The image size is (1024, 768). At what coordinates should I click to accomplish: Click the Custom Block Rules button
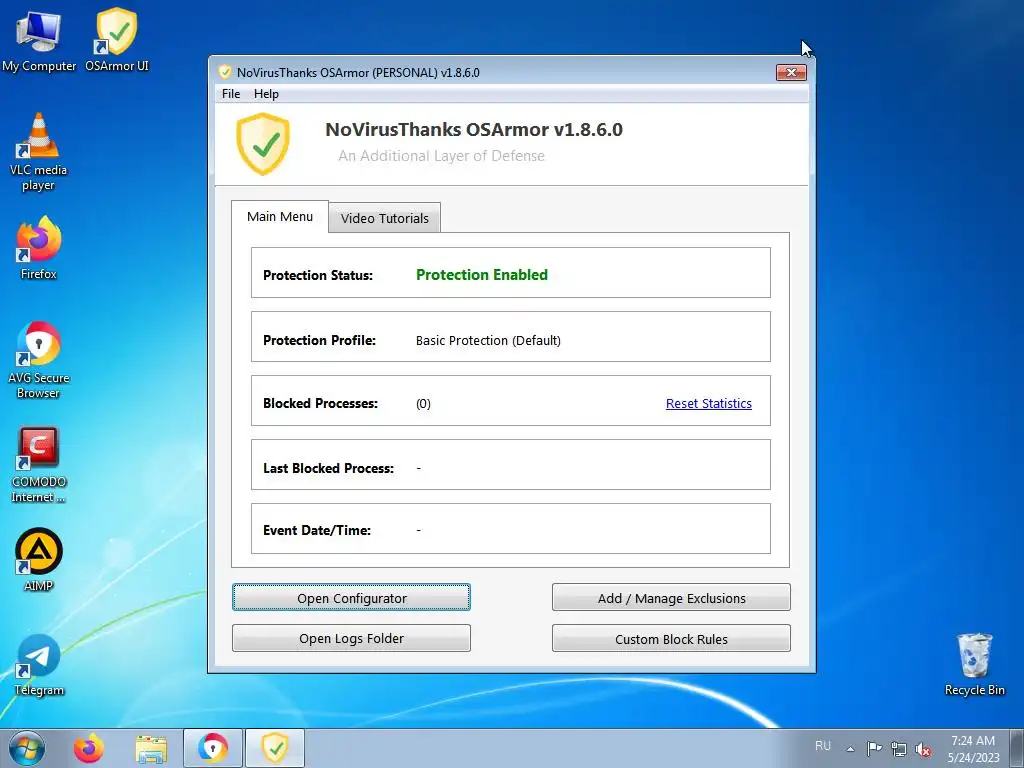(671, 639)
